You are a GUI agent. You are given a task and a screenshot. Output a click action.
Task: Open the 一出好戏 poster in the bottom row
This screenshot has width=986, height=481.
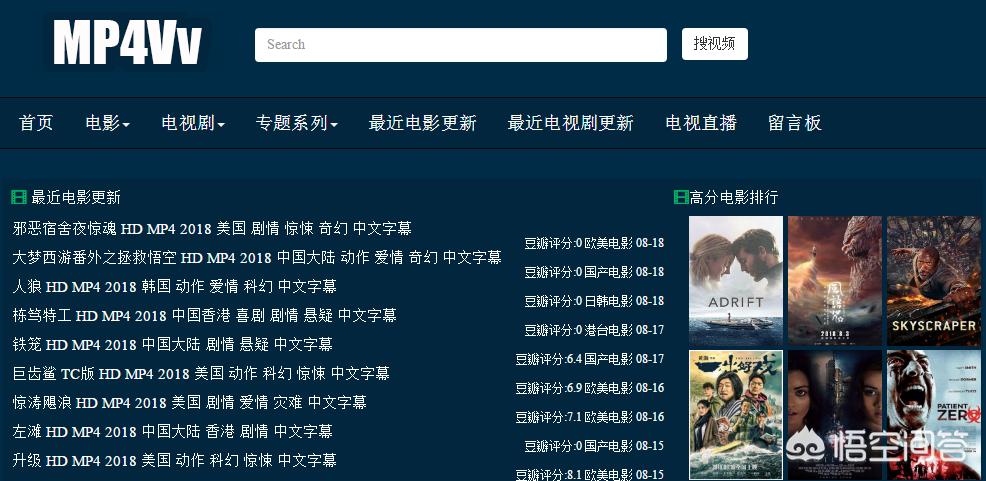coord(735,414)
